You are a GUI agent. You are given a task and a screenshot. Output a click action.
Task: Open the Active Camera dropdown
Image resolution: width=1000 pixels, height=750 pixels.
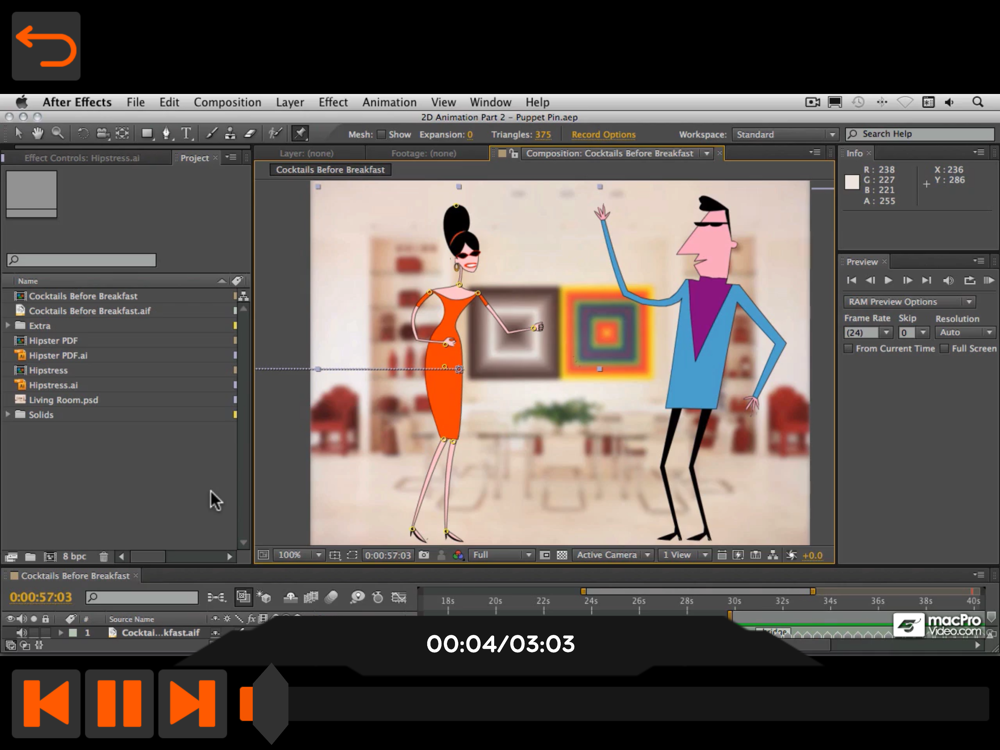tap(614, 555)
